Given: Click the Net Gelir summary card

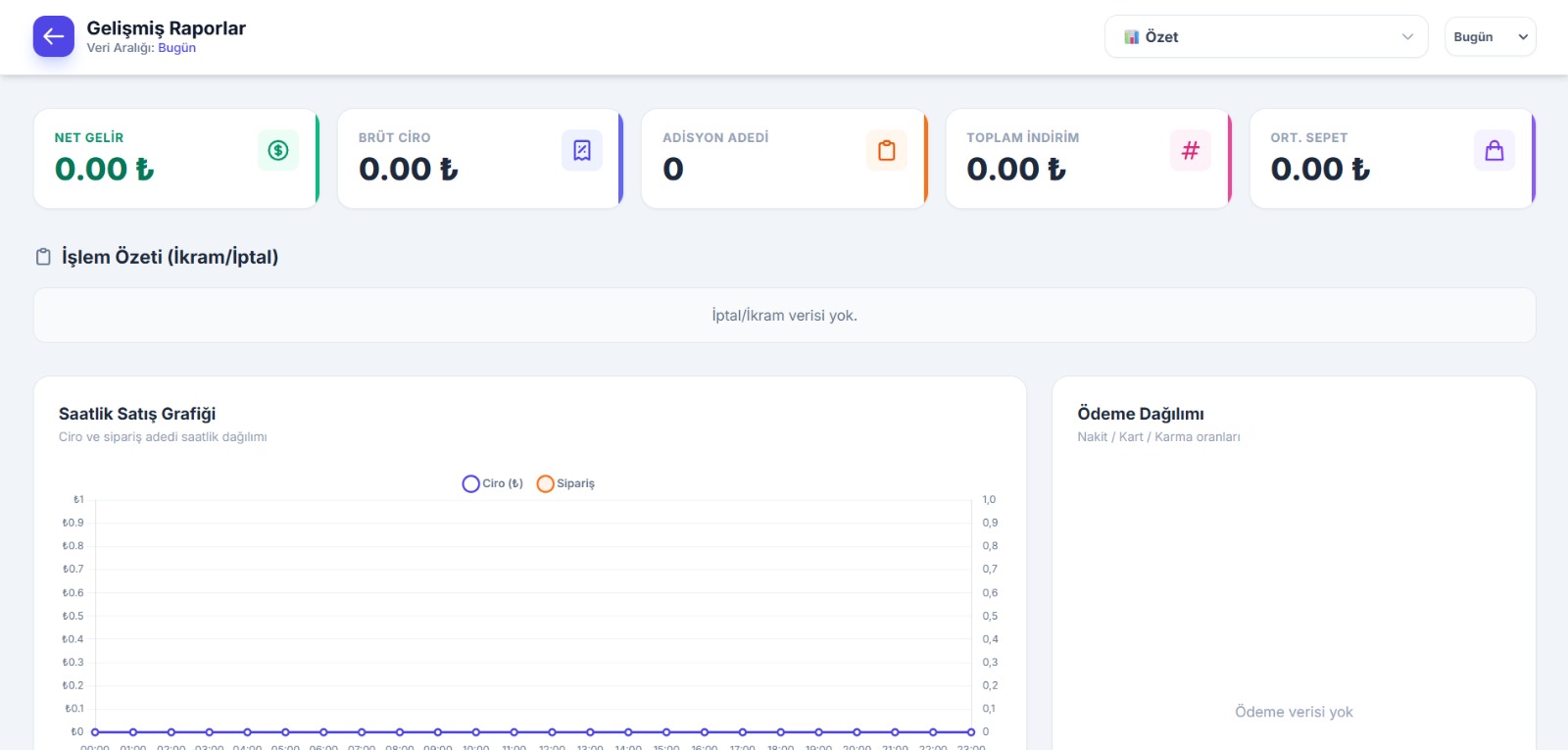Looking at the screenshot, I should click(x=177, y=159).
